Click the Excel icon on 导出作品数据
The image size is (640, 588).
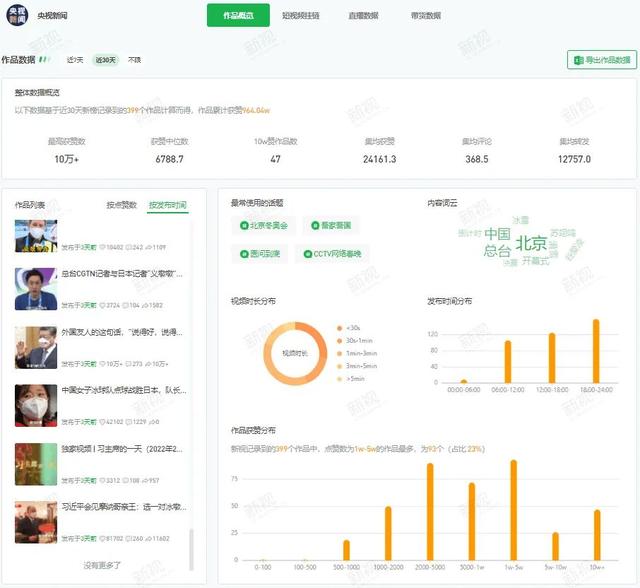pos(578,61)
